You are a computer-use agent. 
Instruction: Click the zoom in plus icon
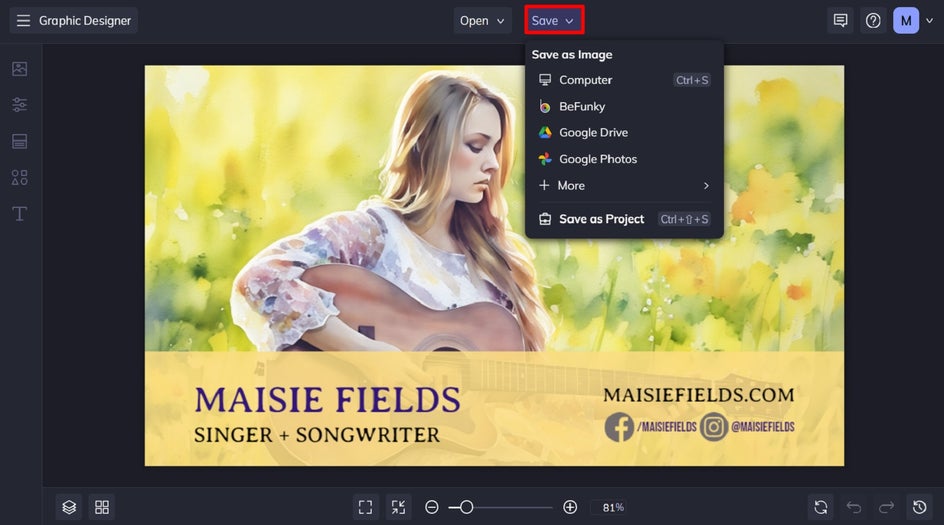[570, 507]
